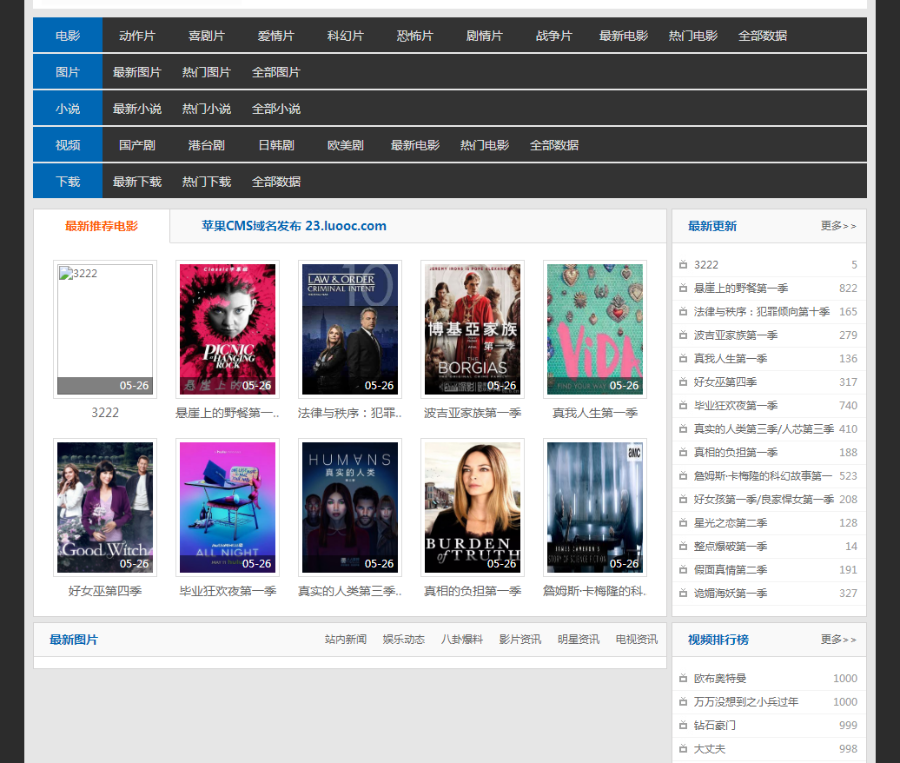Browse 港台剧 videos
Viewport: 900px width, 763px height.
click(x=207, y=145)
